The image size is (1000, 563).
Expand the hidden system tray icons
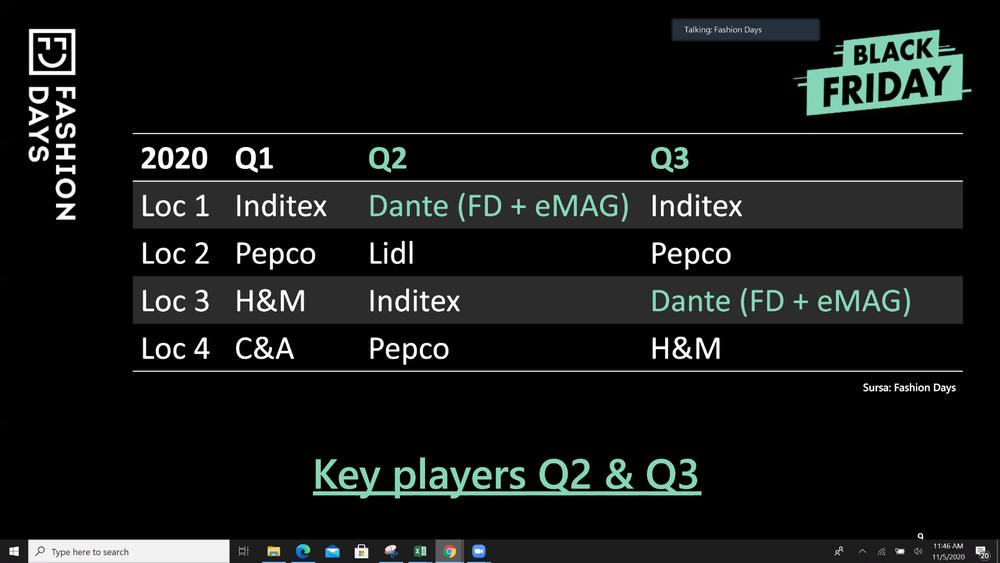[x=862, y=552]
